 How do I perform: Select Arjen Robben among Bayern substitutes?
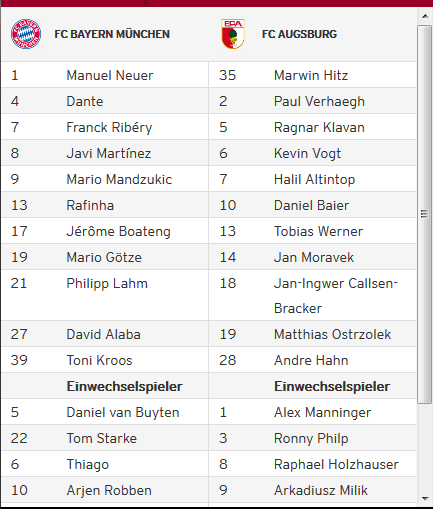click(109, 490)
